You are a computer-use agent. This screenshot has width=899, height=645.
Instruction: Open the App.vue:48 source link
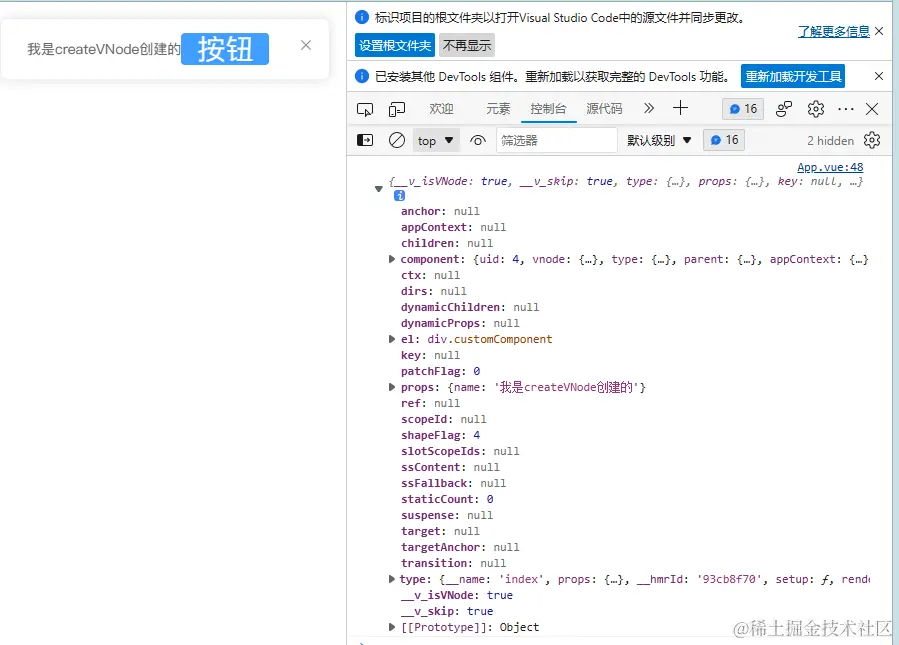tap(830, 167)
